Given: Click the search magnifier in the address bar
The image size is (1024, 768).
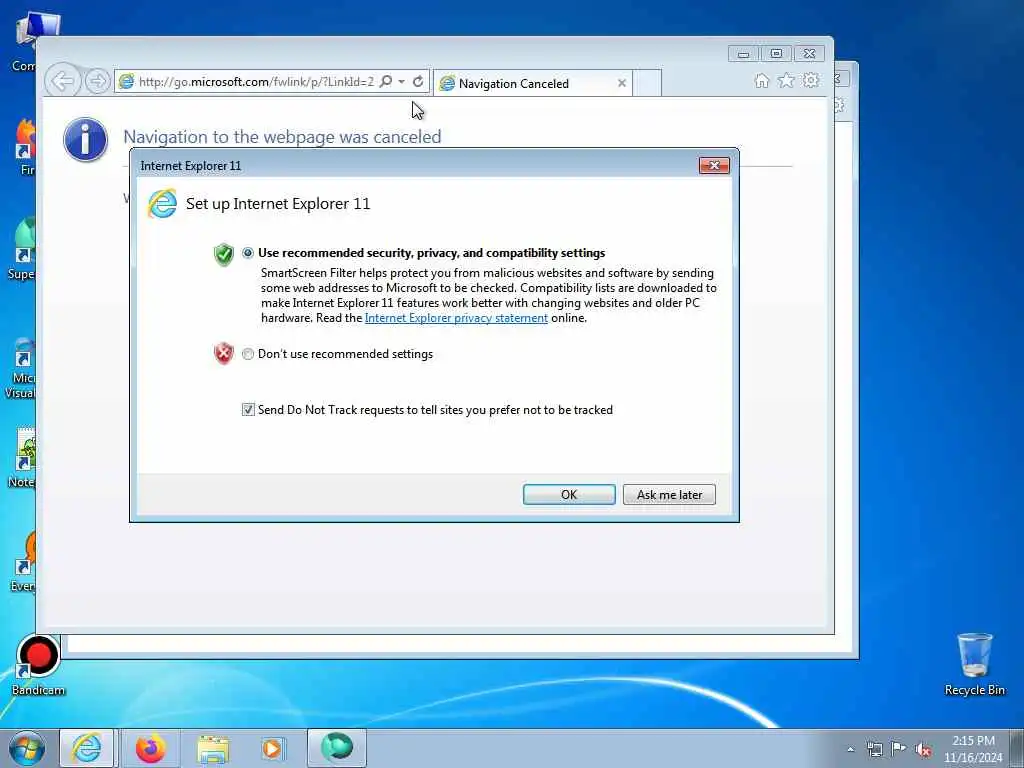Looking at the screenshot, I should point(386,82).
